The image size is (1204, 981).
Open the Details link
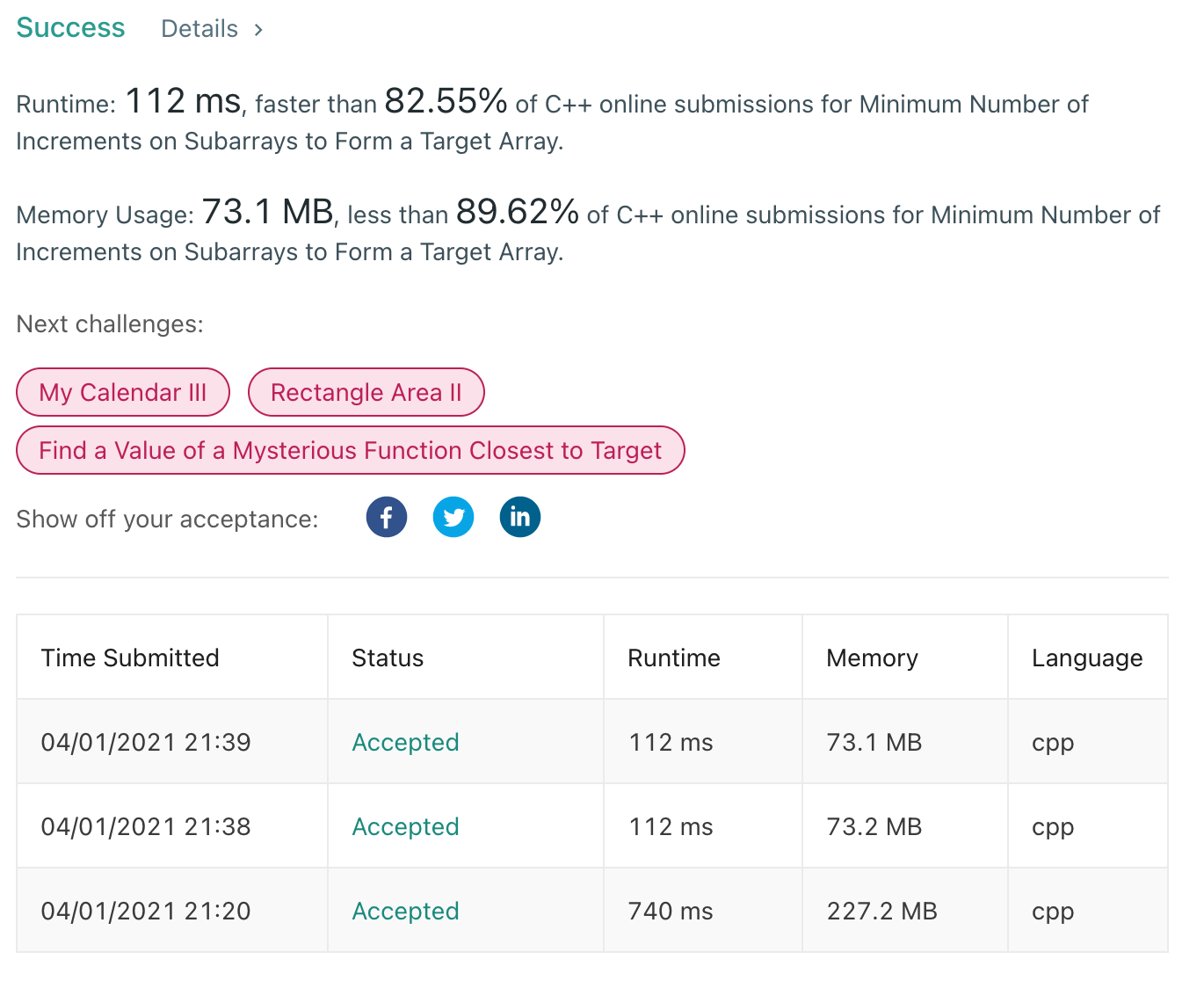199,29
